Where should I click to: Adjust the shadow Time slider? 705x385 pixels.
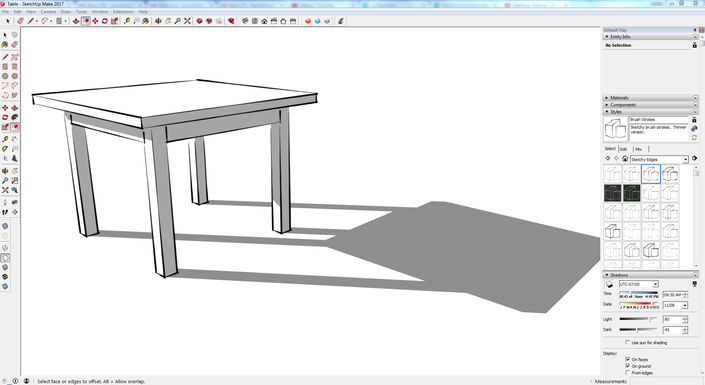(x=638, y=293)
